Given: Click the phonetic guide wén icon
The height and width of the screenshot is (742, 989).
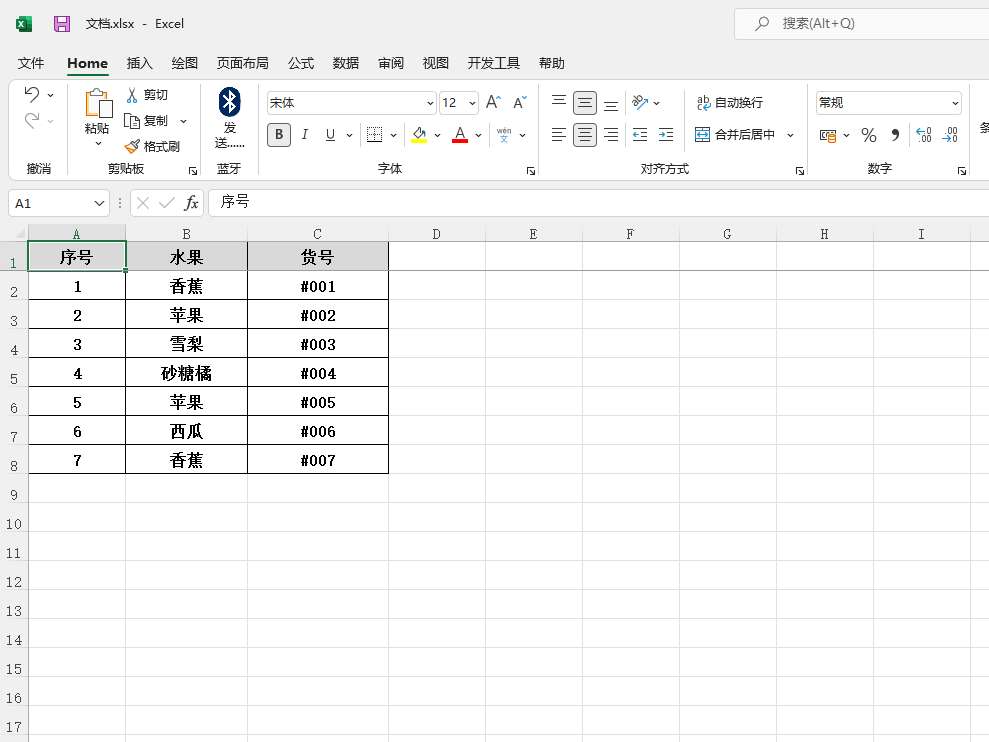Looking at the screenshot, I should click(504, 134).
